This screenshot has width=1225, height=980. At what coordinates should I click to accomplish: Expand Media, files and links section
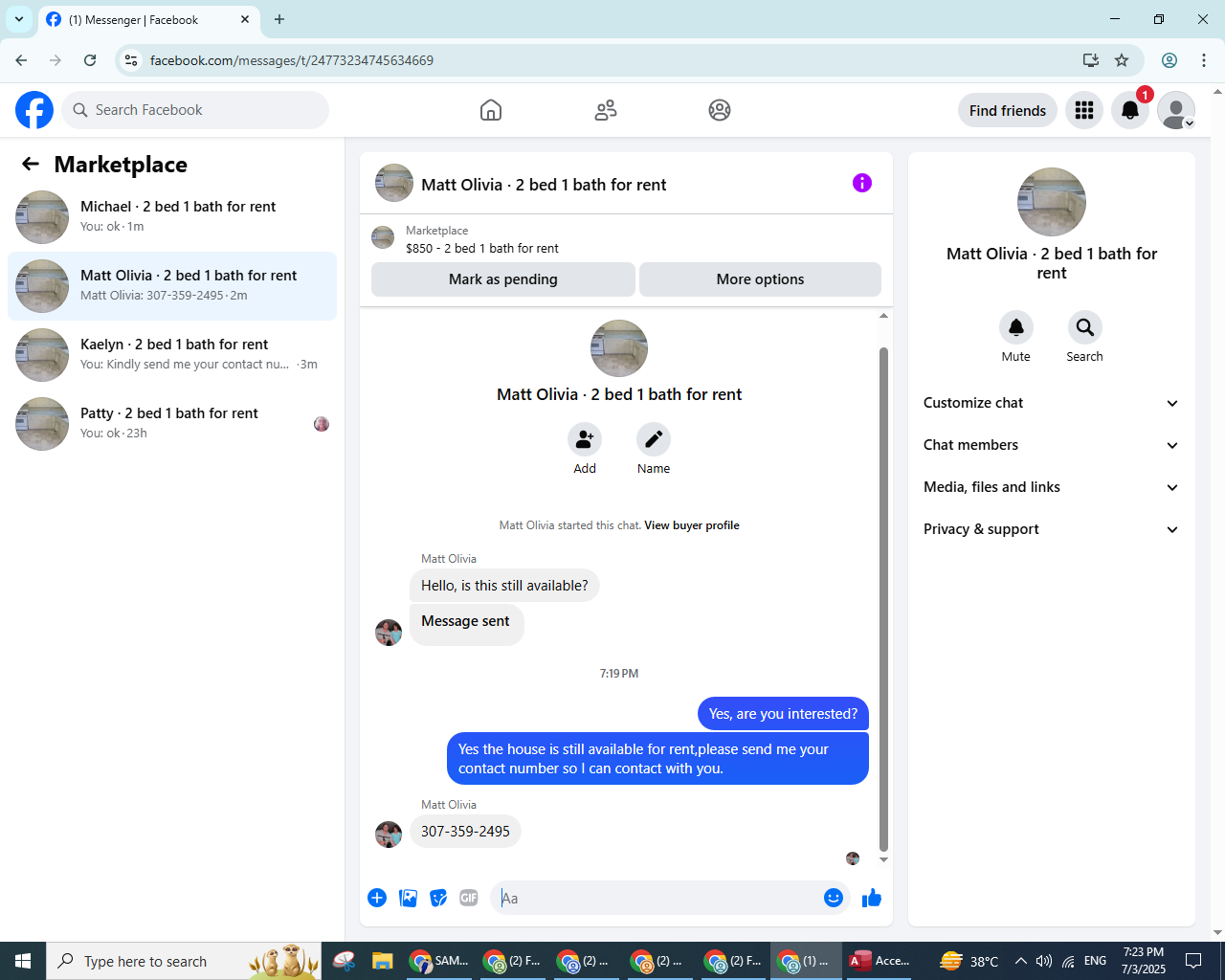point(1052,487)
